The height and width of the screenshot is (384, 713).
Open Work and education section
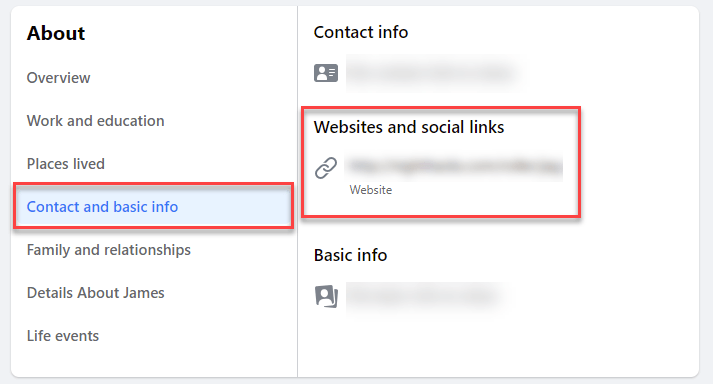pyautogui.click(x=95, y=121)
